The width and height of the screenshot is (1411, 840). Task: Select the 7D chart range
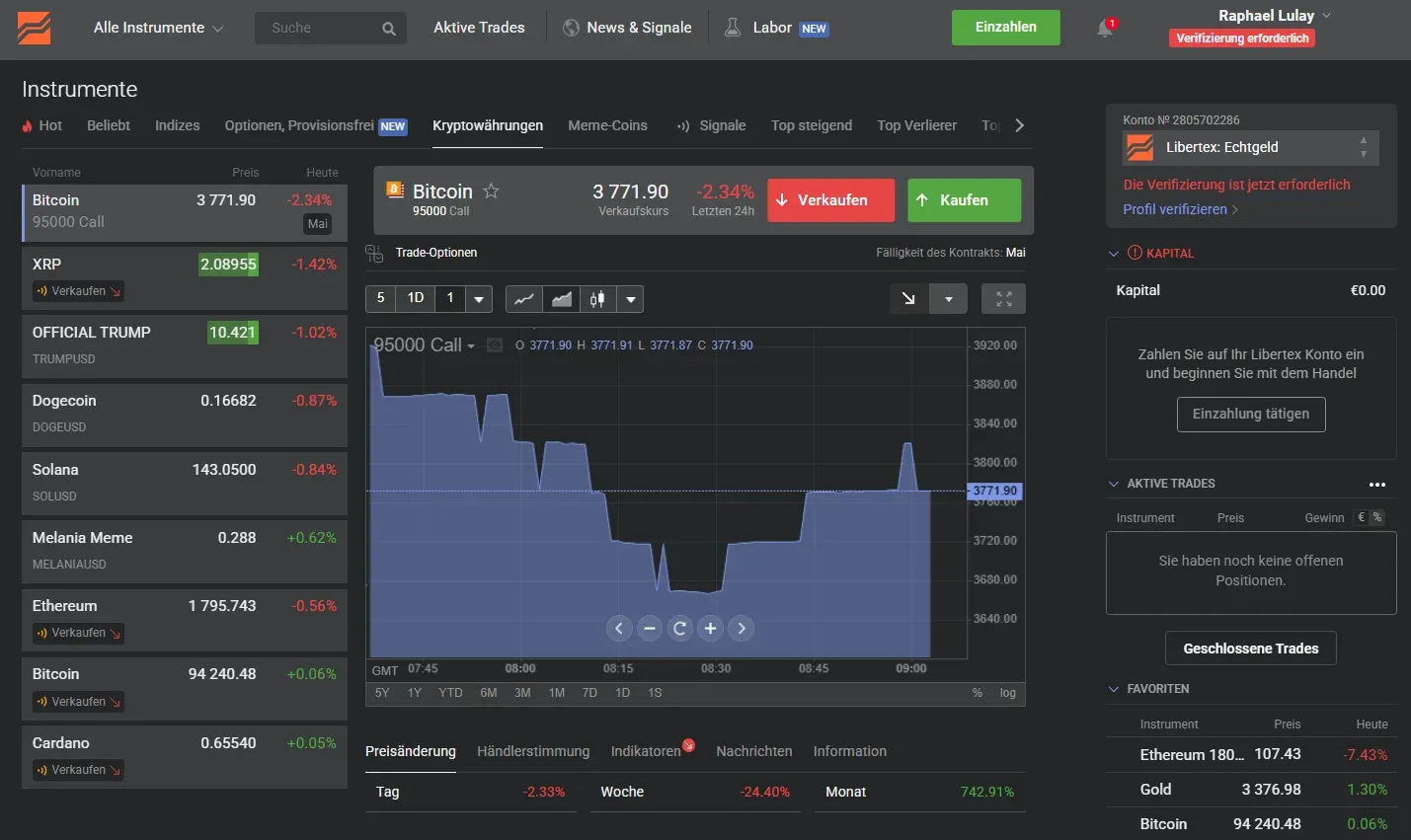[589, 693]
